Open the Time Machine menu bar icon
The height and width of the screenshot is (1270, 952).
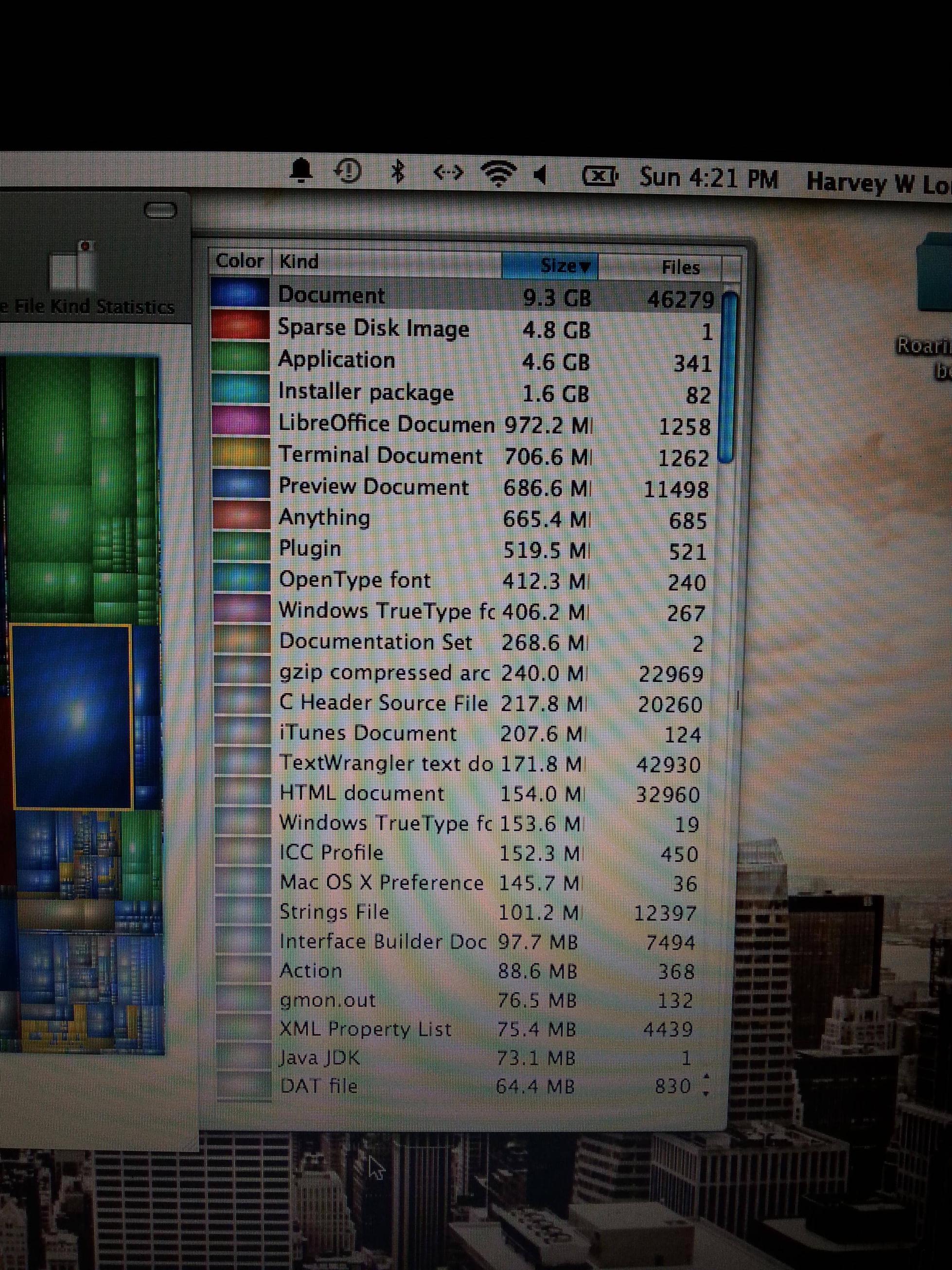pos(348,171)
